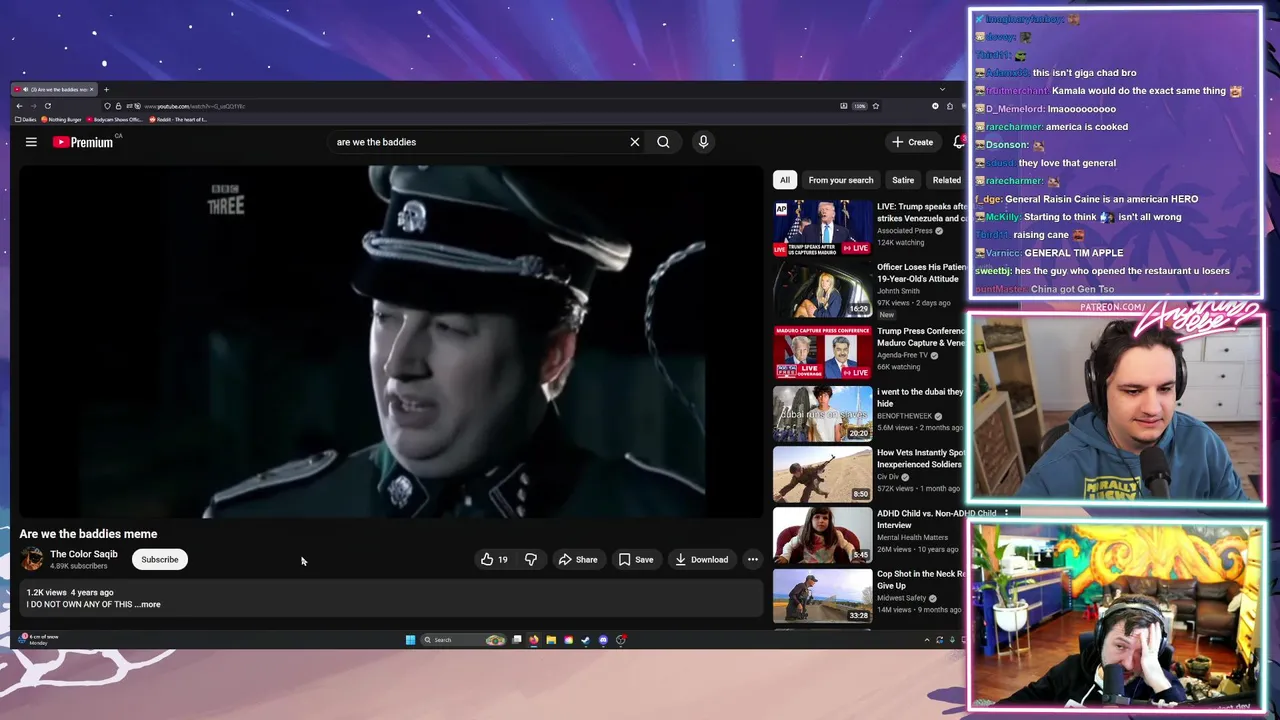The image size is (1280, 720).
Task: Open Trump Press Conference Maduro thumbnail
Action: 822,351
